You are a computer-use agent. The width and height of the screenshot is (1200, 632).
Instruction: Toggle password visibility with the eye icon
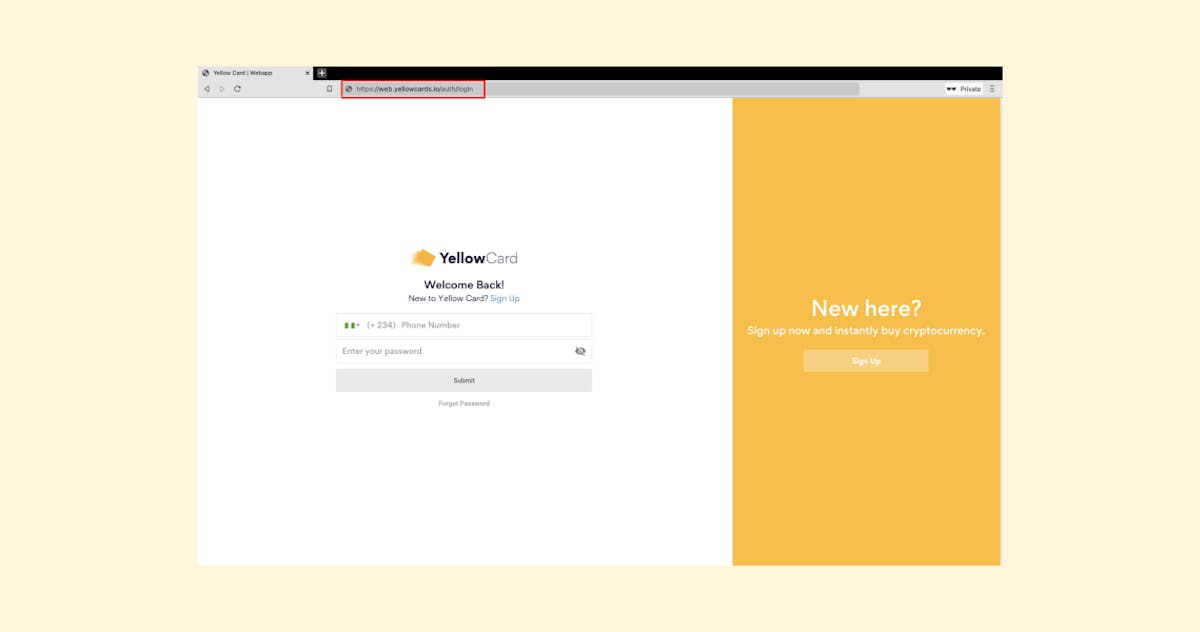580,351
